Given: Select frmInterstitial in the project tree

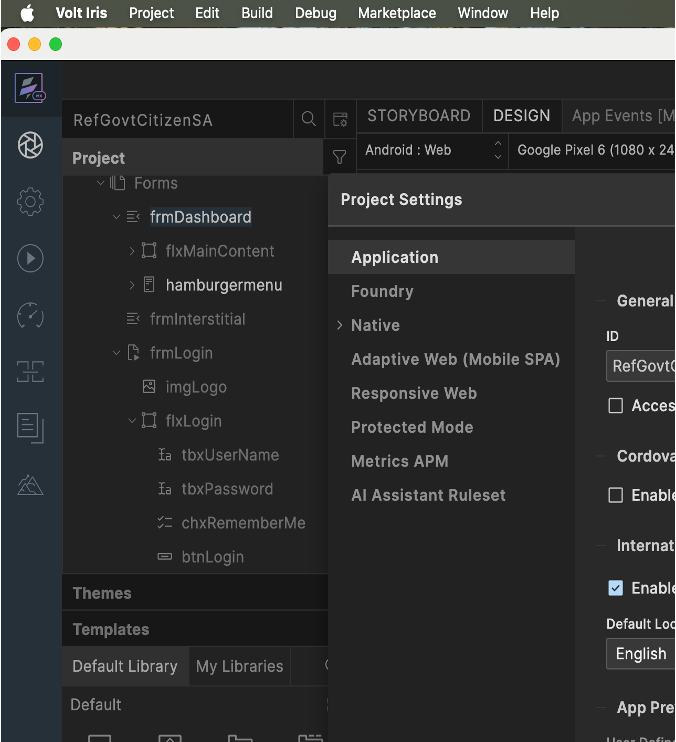Looking at the screenshot, I should click(x=197, y=319).
